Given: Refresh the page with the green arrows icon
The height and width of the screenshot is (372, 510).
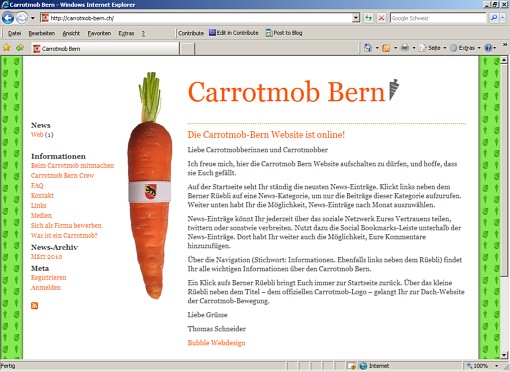Looking at the screenshot, I should pyautogui.click(x=368, y=18).
